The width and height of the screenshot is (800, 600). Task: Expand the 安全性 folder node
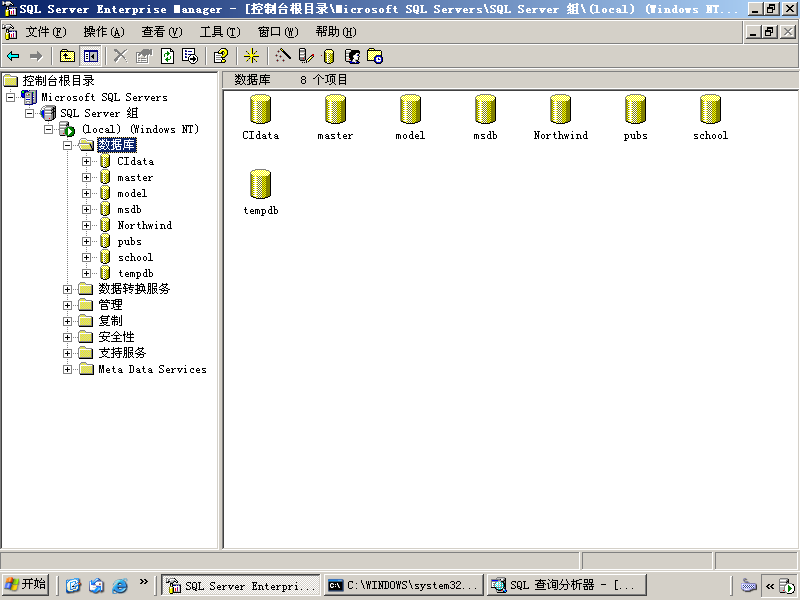click(x=67, y=337)
